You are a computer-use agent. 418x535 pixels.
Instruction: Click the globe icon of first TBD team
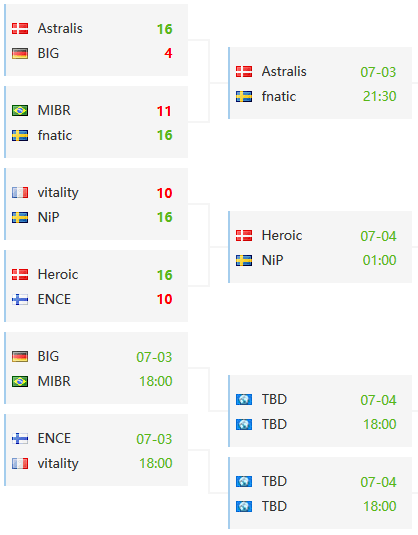point(244,400)
